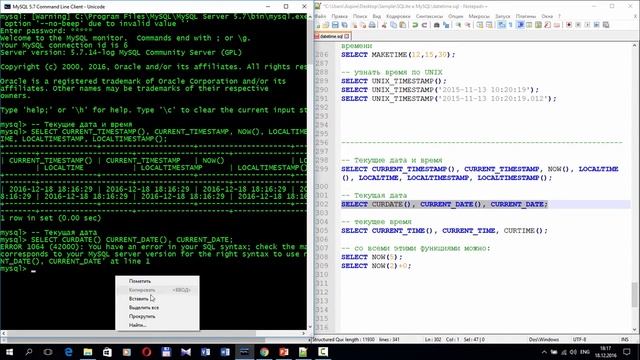Click Print icon in Notepad++ toolbar

point(372,25)
